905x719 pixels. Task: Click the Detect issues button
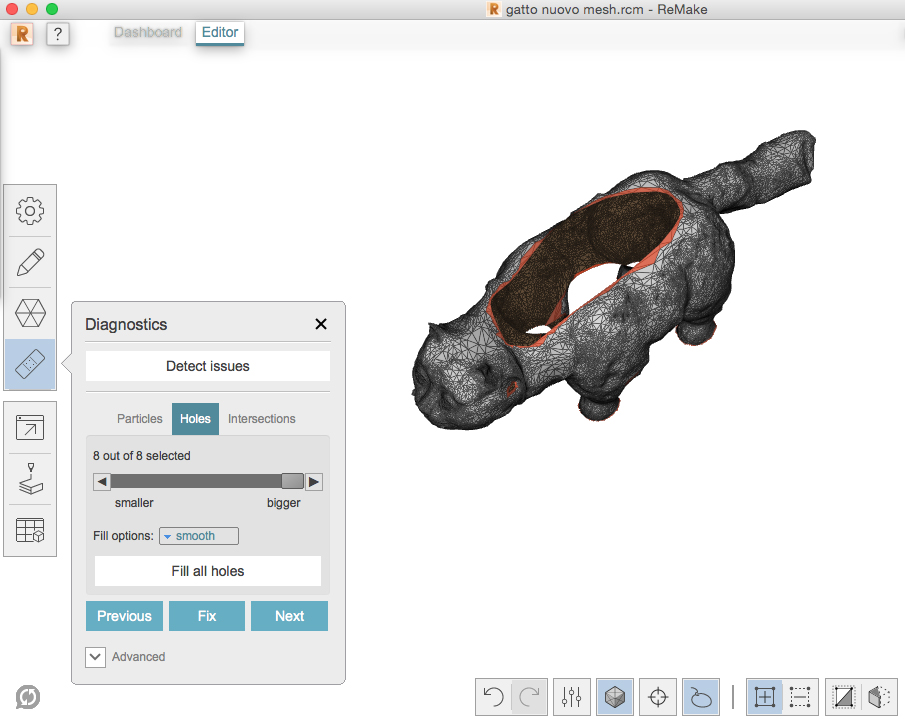click(x=208, y=366)
